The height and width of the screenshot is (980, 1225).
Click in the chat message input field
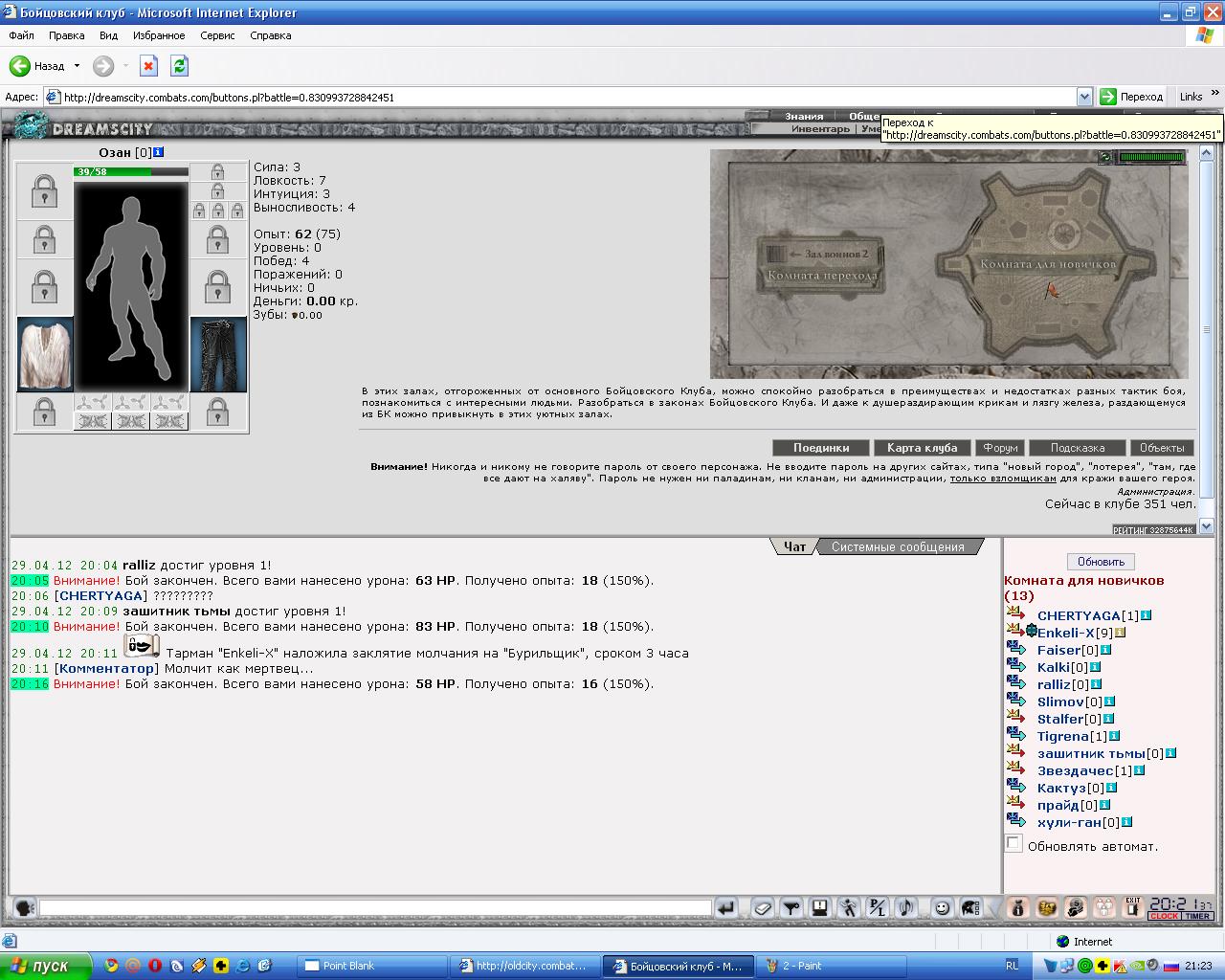pos(375,907)
